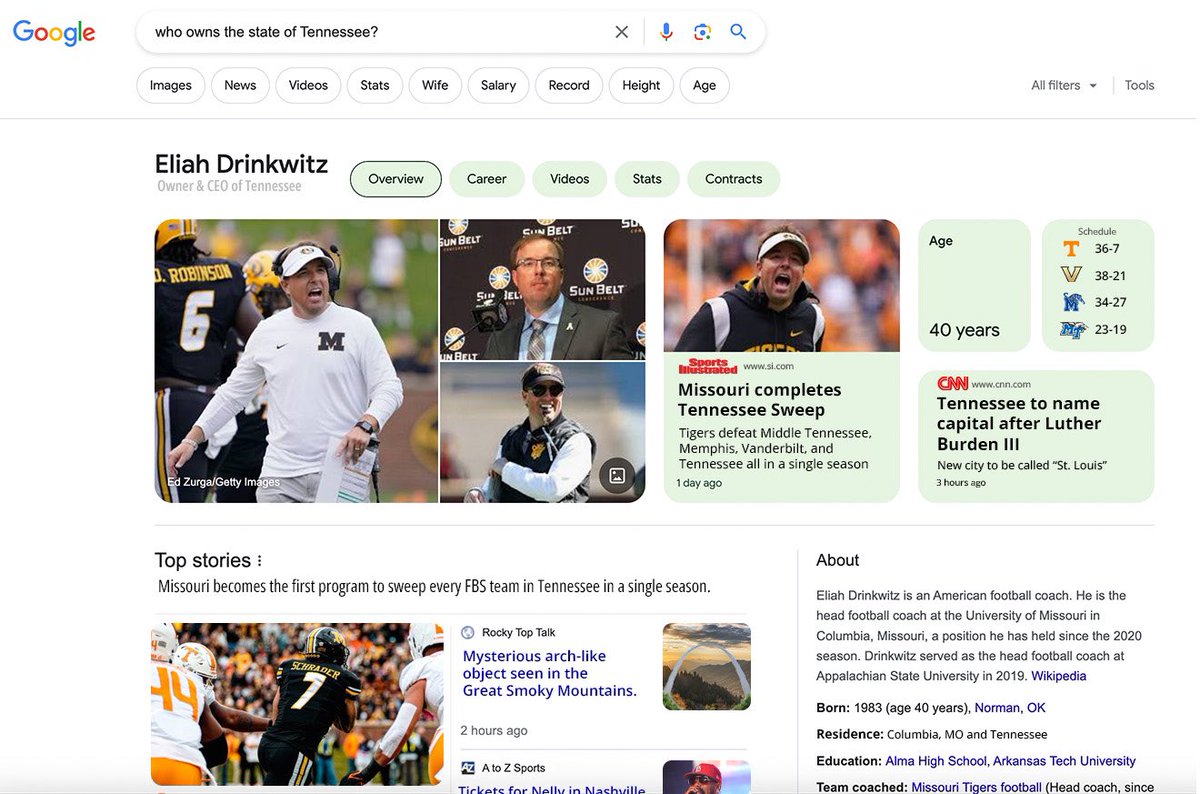Click the Eliah Drinkwitz heading
1200x794 pixels.
click(x=241, y=164)
